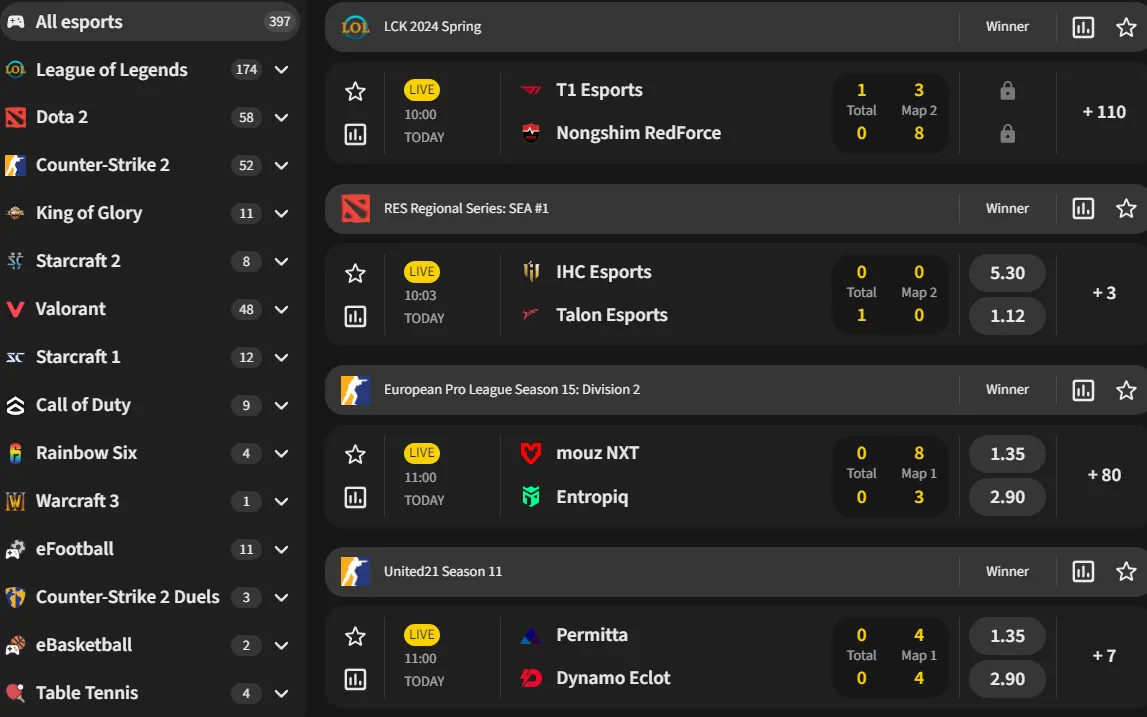1147x717 pixels.
Task: Click the eBasketball sidebar icon
Action: pyautogui.click(x=14, y=645)
